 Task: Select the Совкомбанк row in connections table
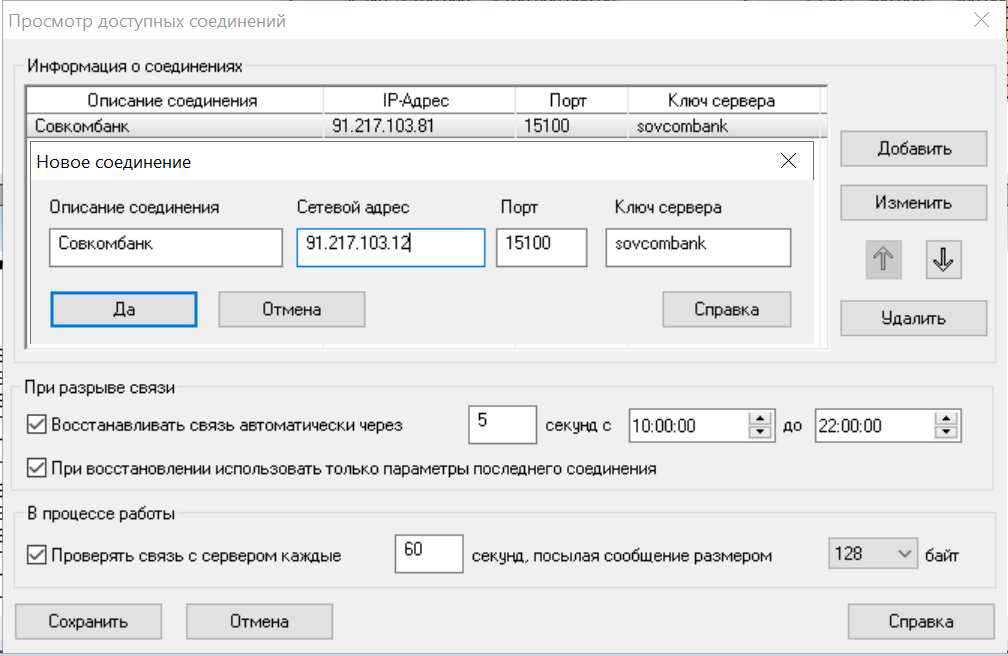175,127
